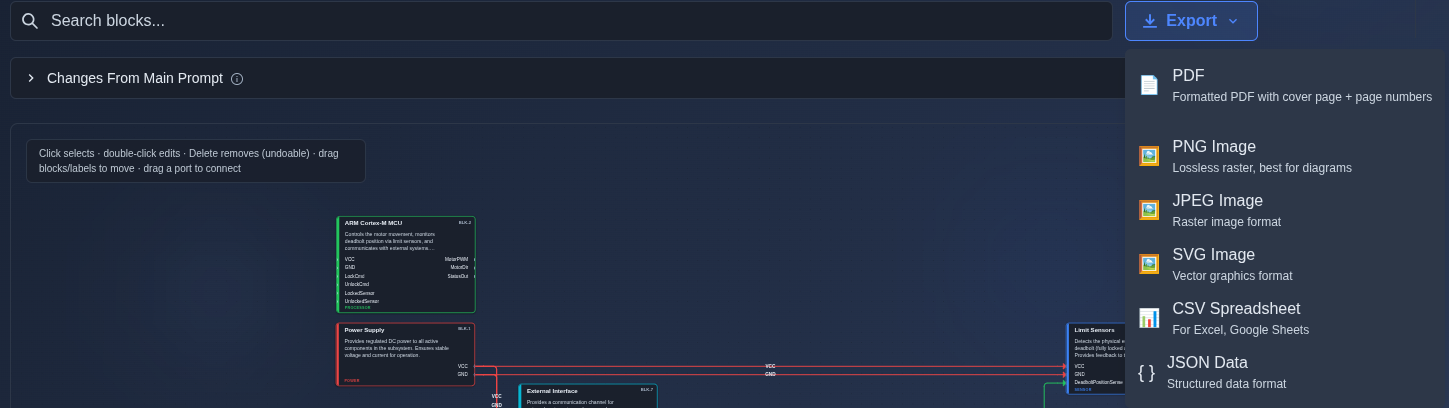
Task: Click the search magnifier icon
Action: click(30, 20)
